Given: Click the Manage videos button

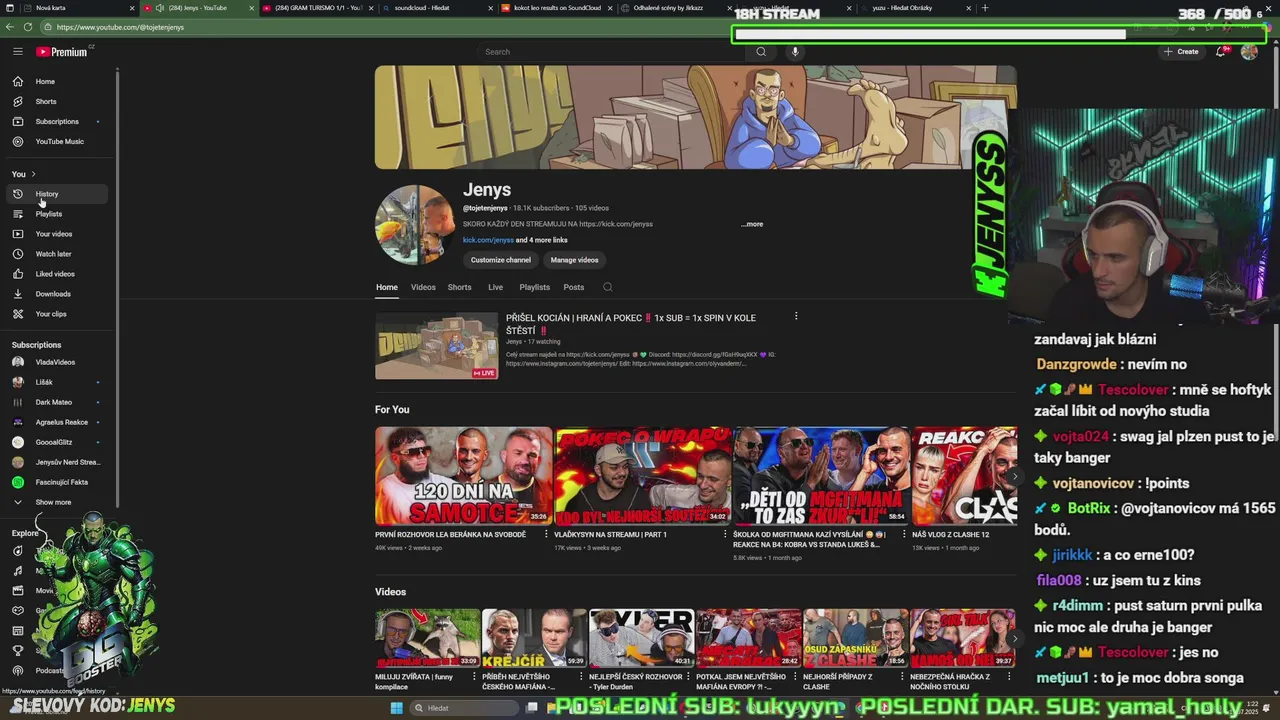Looking at the screenshot, I should (574, 260).
